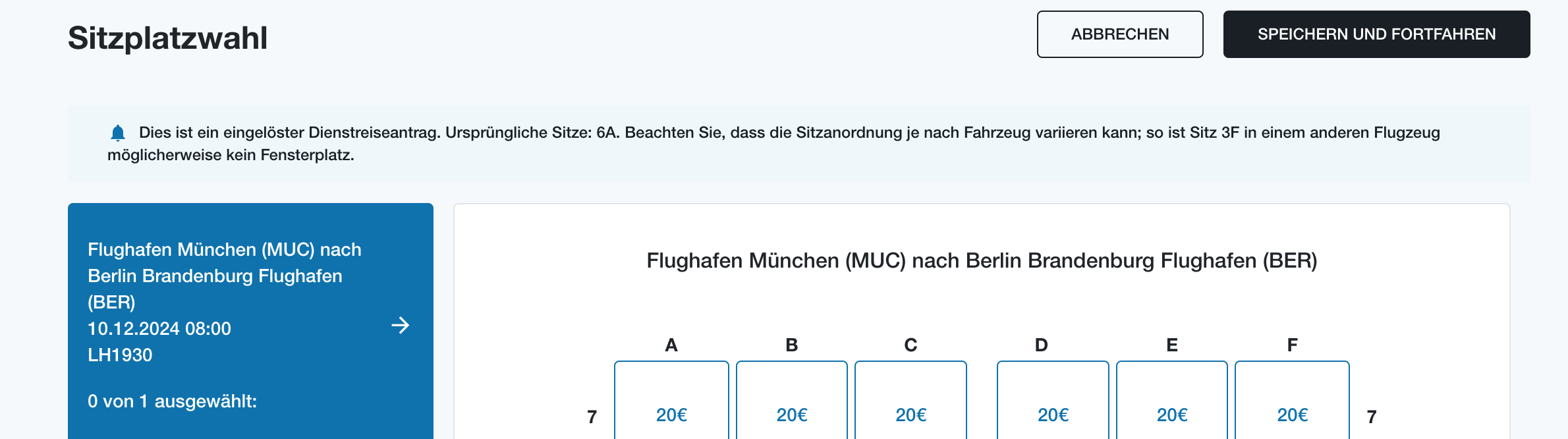Click flight number LH1930
The height and width of the screenshot is (439, 1568).
(x=120, y=355)
